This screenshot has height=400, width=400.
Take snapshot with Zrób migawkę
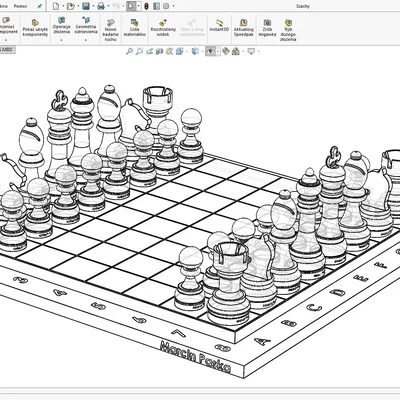[267, 27]
